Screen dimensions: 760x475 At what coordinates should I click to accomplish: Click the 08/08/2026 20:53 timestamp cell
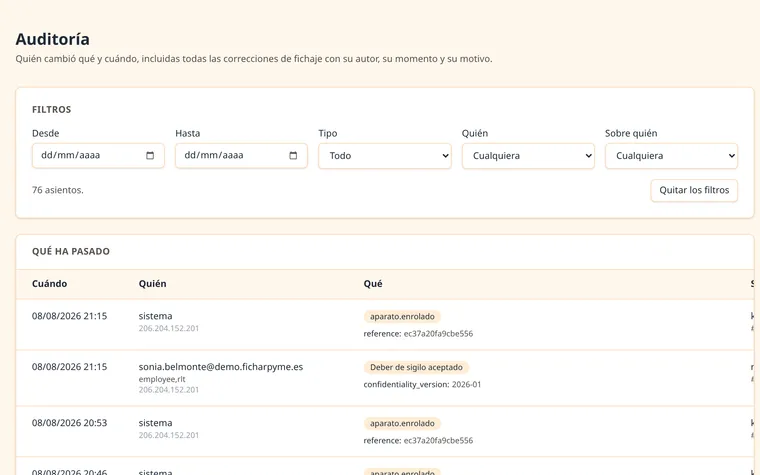(69, 423)
